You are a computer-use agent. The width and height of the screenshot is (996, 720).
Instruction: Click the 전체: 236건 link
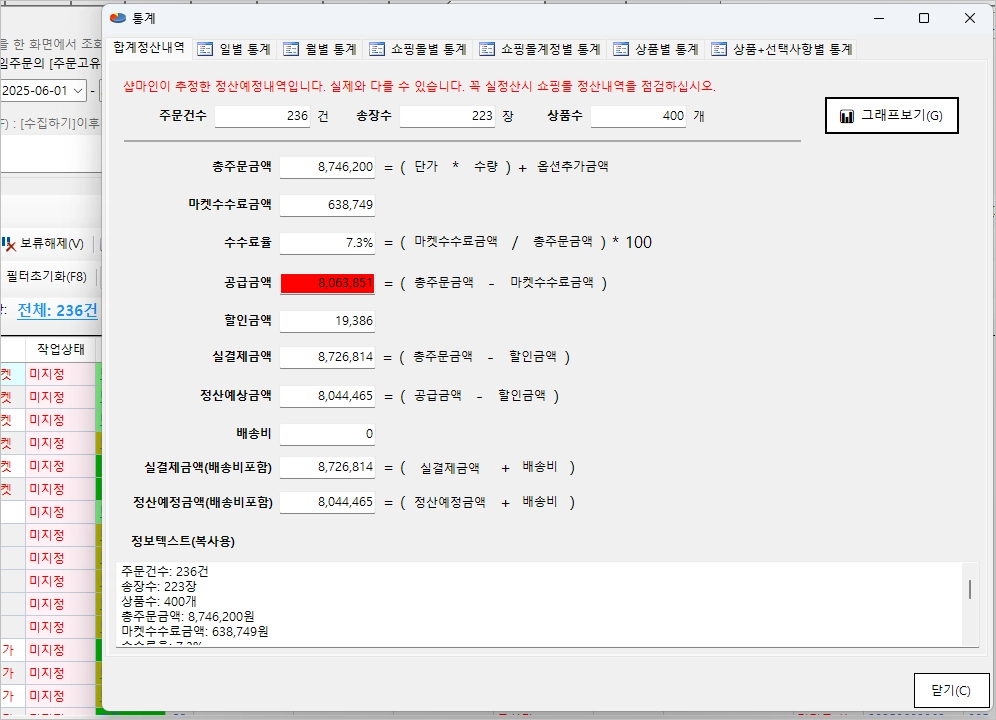pyautogui.click(x=57, y=310)
